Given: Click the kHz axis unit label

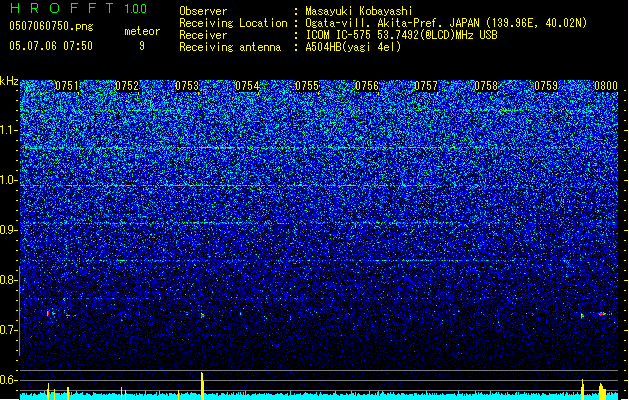Looking at the screenshot, I should [x=9, y=81].
